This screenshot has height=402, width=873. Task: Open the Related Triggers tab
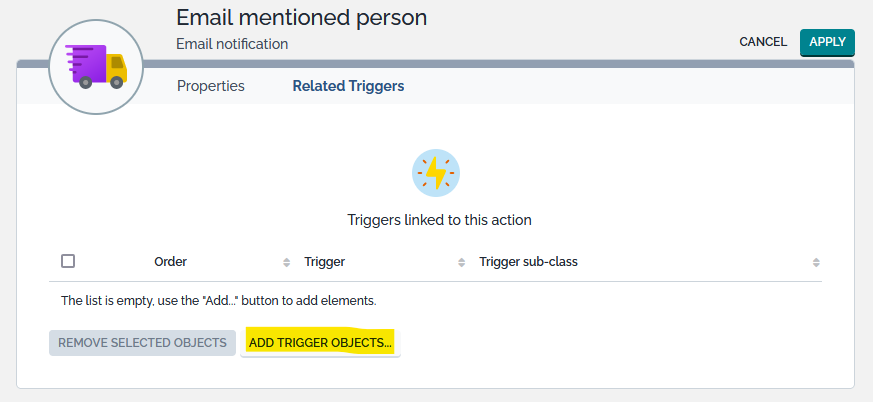tap(348, 86)
